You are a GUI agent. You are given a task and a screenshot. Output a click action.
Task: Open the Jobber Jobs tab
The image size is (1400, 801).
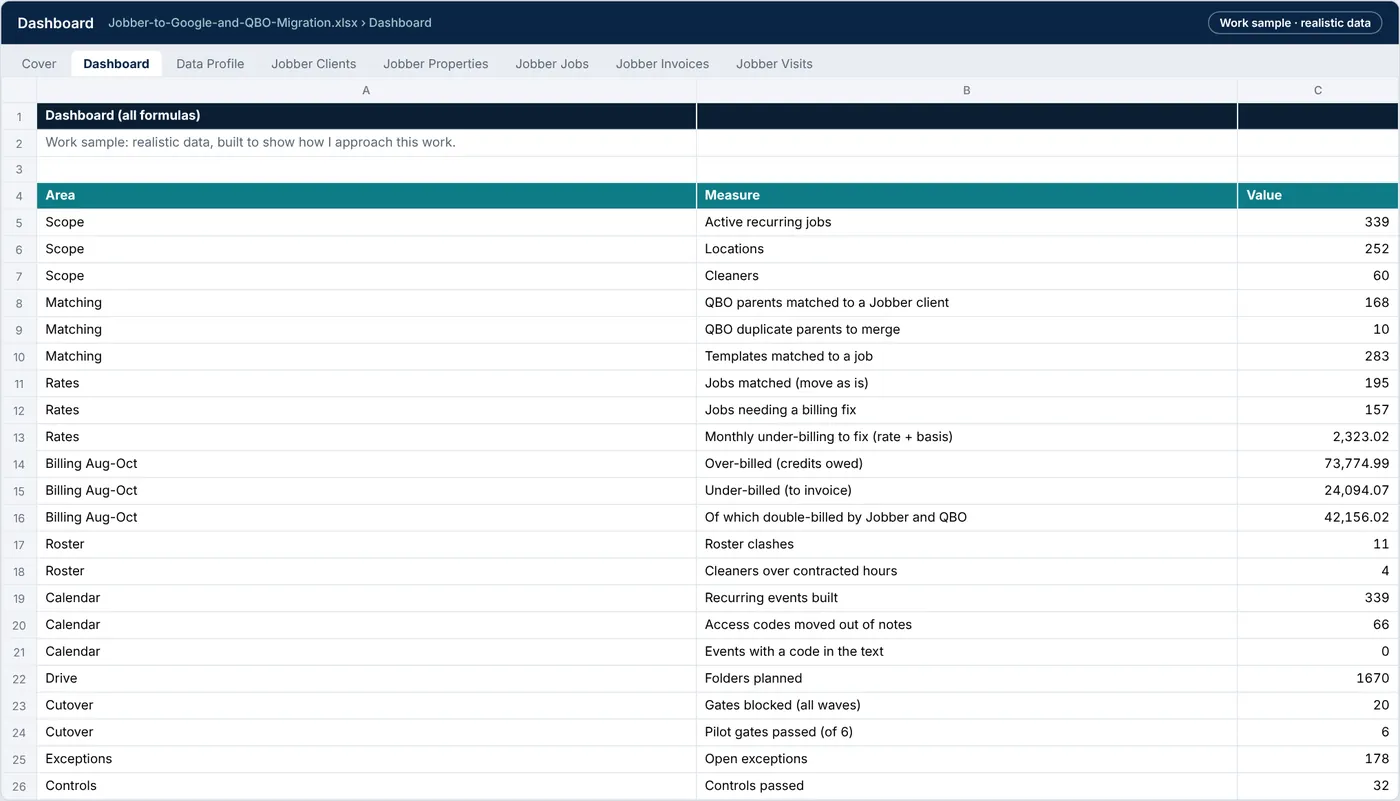click(552, 64)
